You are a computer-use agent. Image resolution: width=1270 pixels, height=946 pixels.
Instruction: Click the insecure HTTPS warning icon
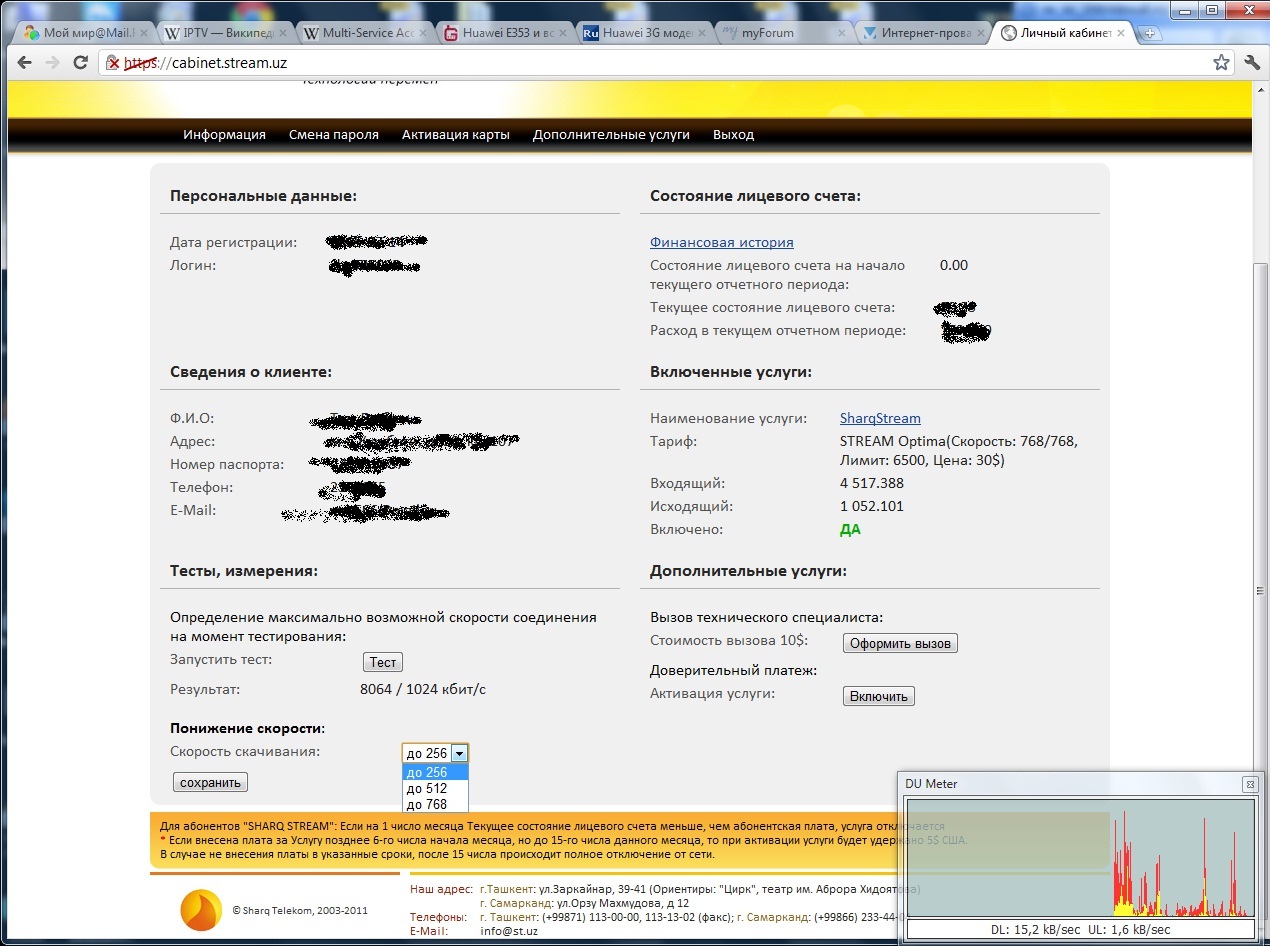[113, 62]
